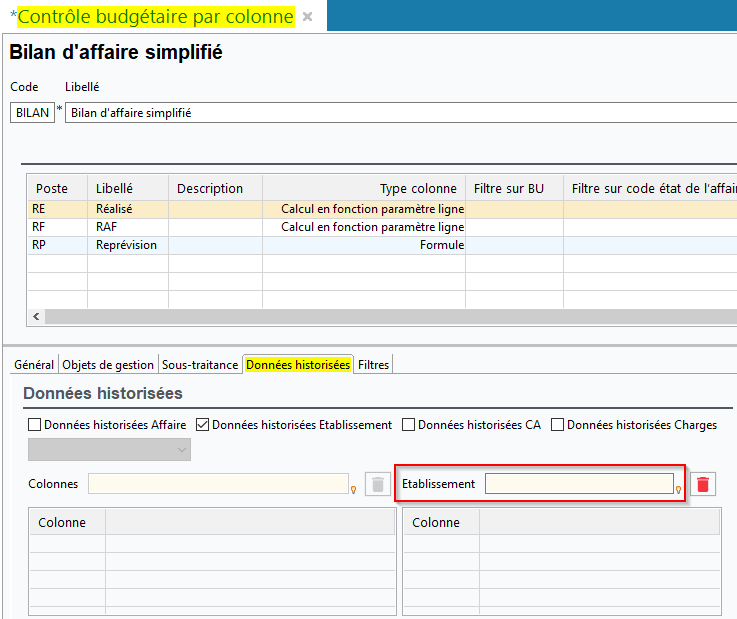Viewport: 737px width, 619px height.
Task: Click Filtre sur code état de l'affaire header
Action: point(651,188)
